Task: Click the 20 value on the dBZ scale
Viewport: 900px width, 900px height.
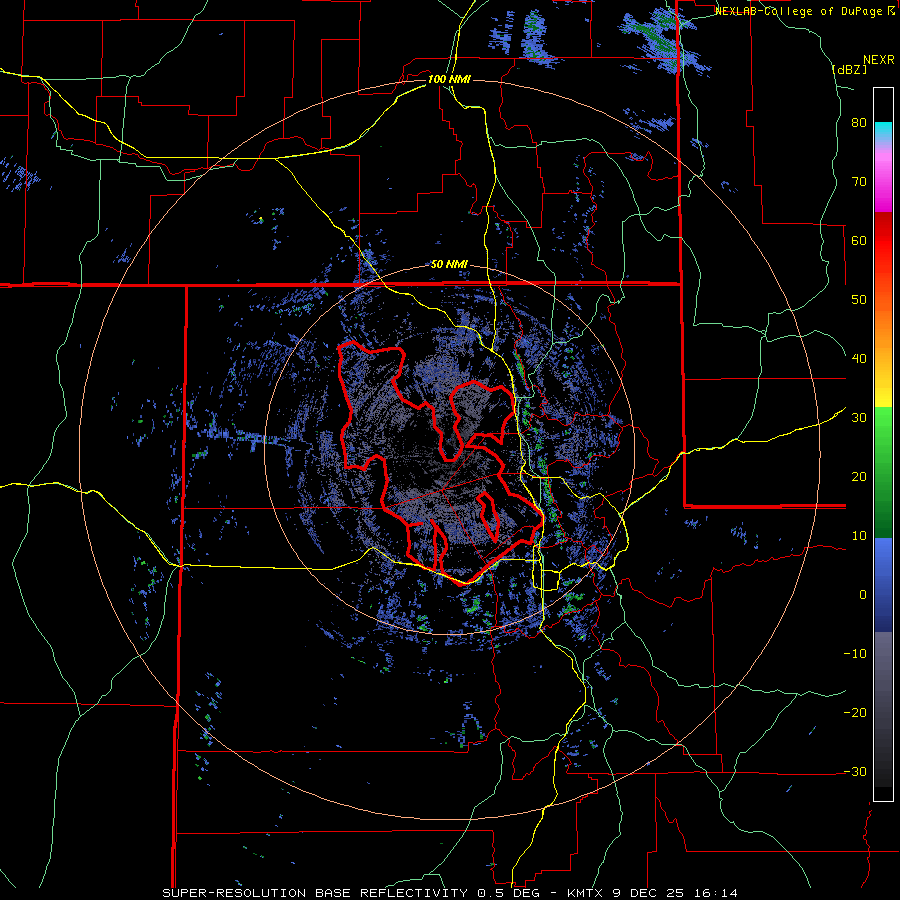Action: [859, 477]
